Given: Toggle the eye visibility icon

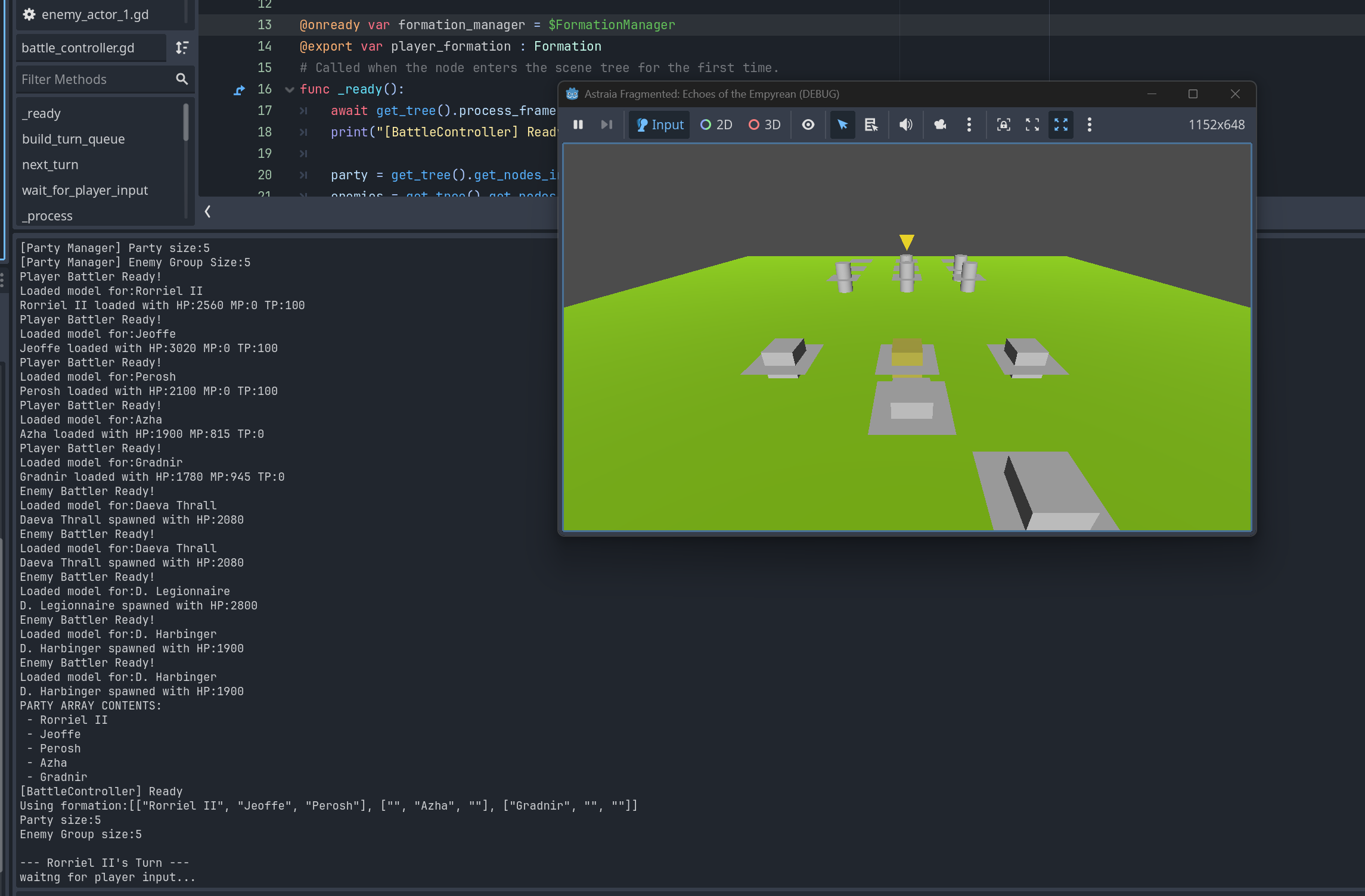Looking at the screenshot, I should pos(808,125).
